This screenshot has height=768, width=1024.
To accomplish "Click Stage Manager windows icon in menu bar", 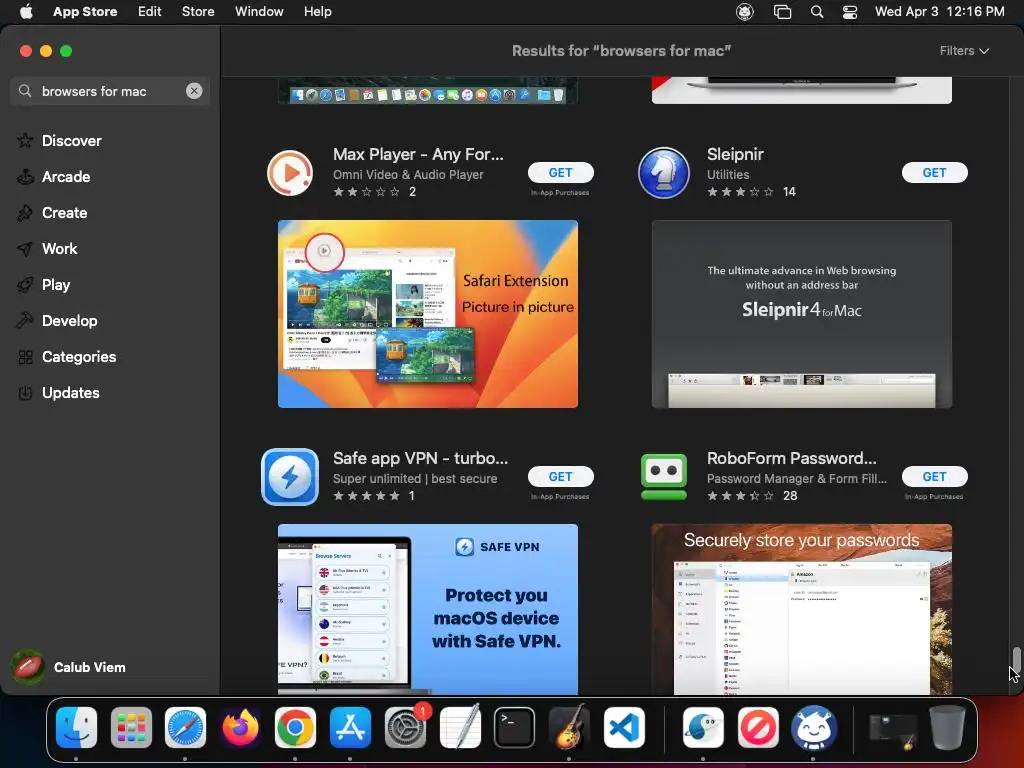I will pos(782,12).
